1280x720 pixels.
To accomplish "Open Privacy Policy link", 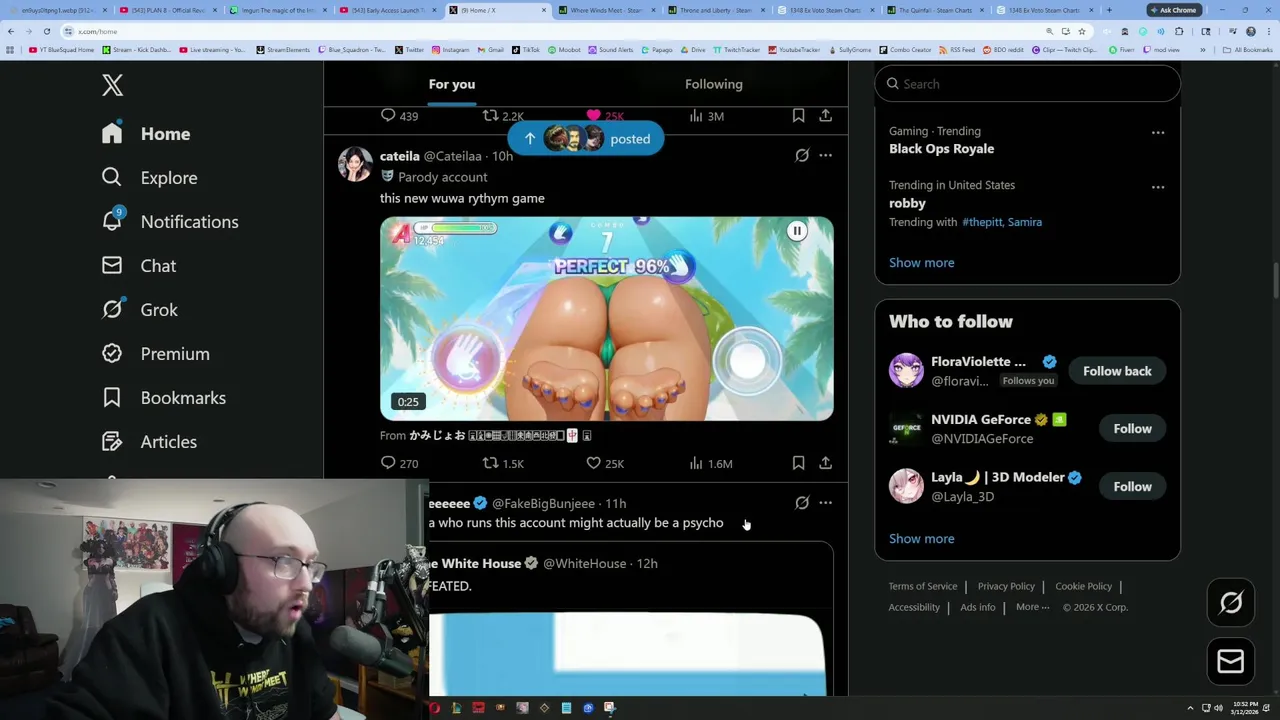I will coord(1006,586).
